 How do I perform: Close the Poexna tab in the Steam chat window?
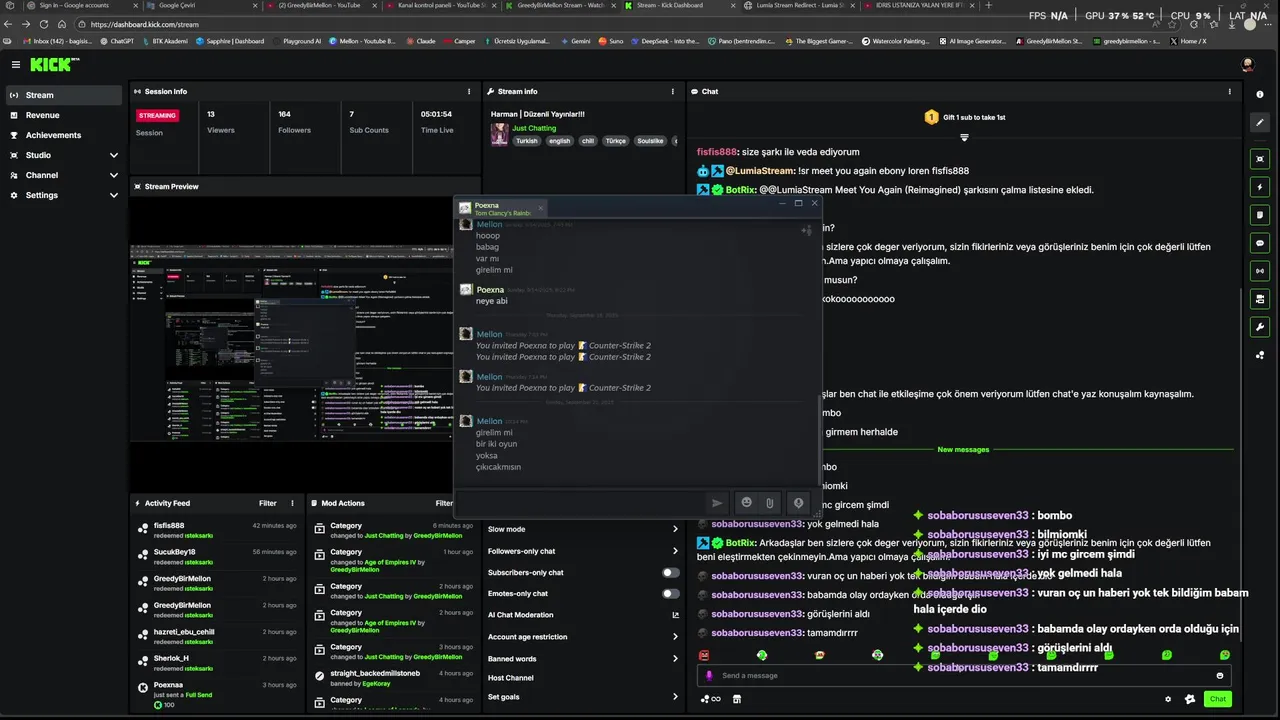tap(541, 209)
